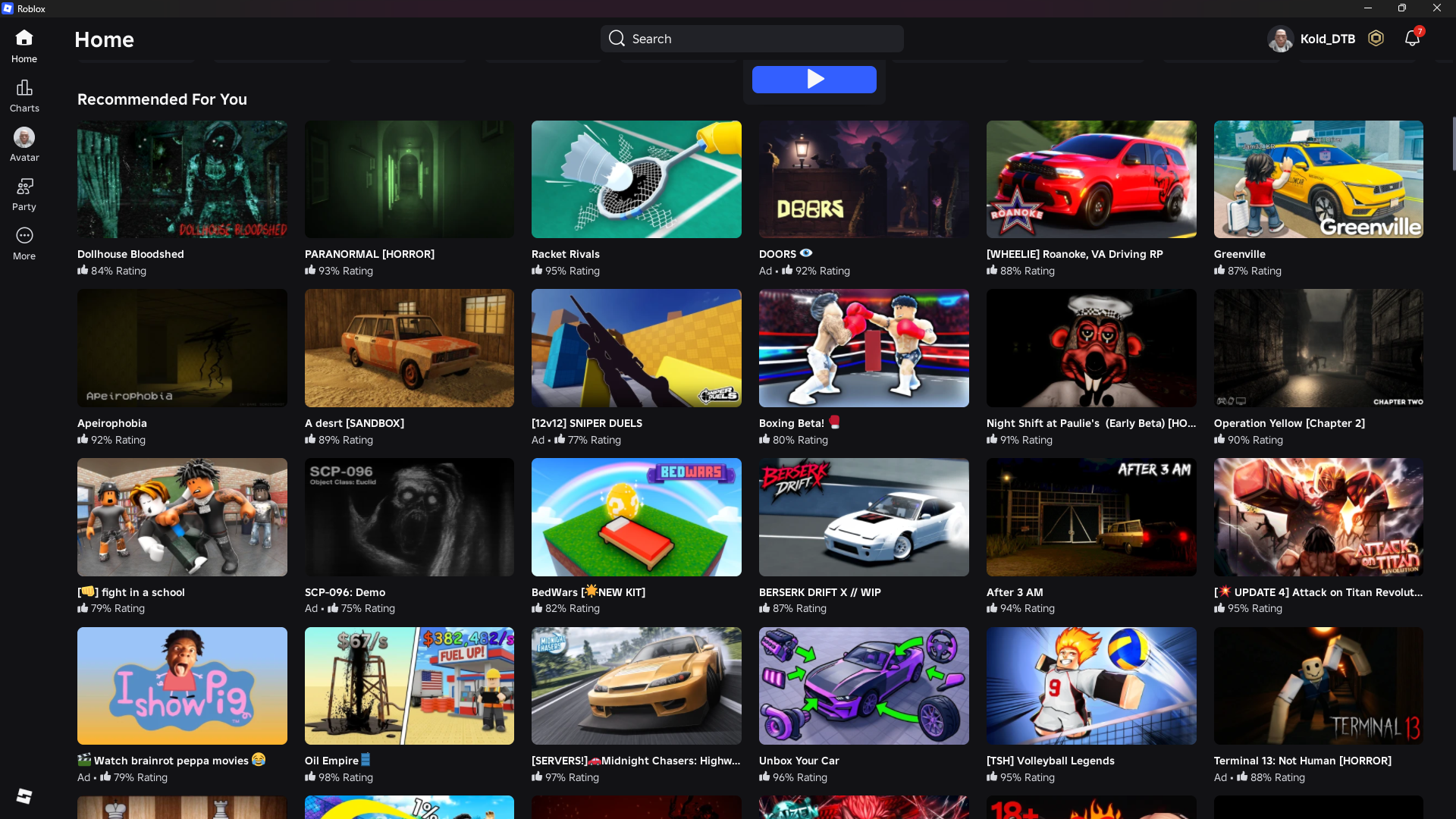This screenshot has height=819, width=1456.
Task: Click the Racket Rivals title link
Action: [x=566, y=254]
